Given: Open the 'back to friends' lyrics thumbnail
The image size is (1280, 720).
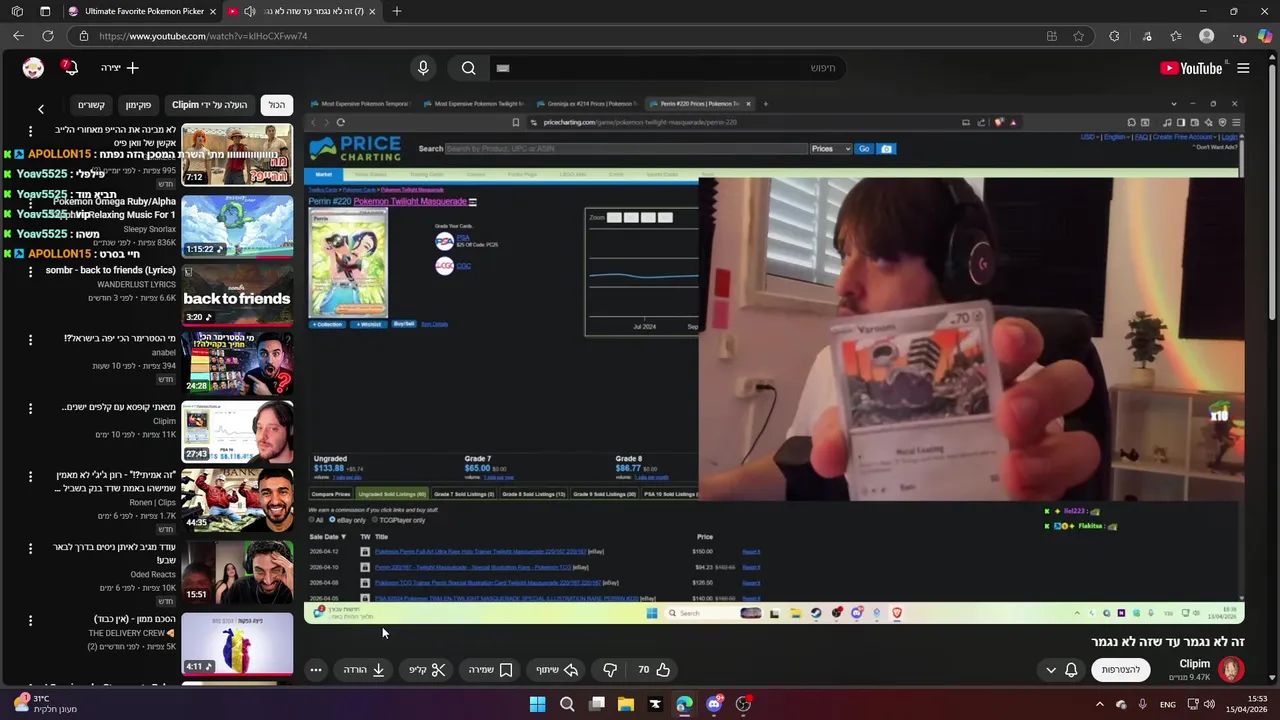Looking at the screenshot, I should pos(237,294).
